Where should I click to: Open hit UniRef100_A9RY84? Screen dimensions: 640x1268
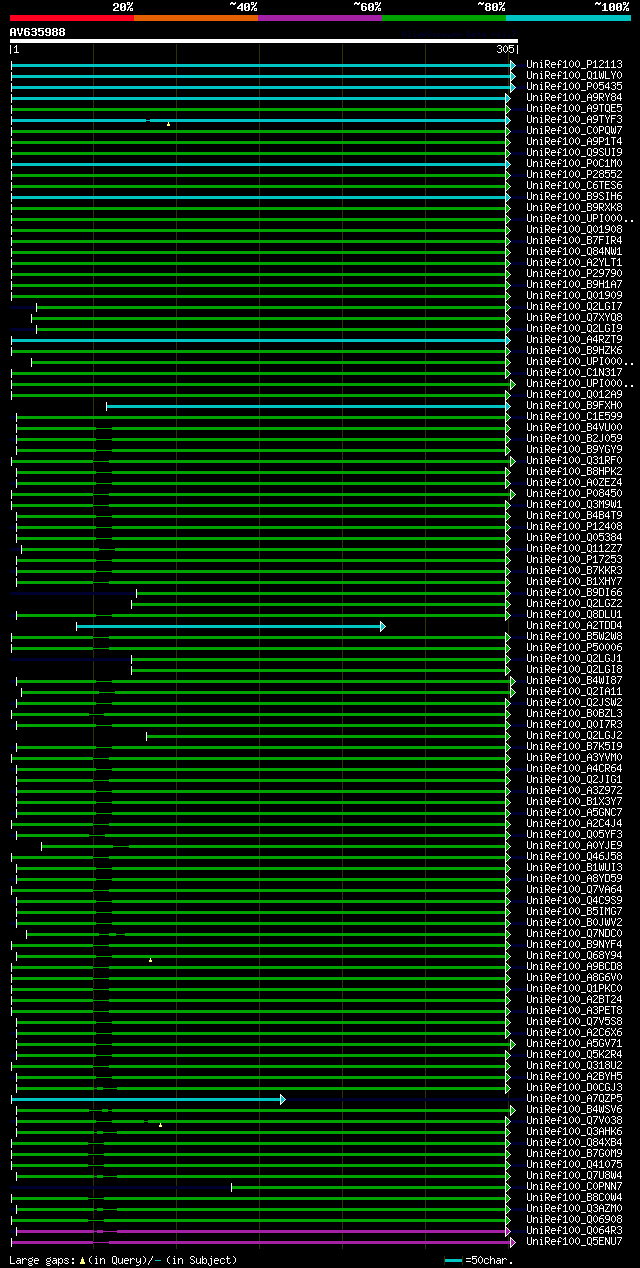[574, 97]
